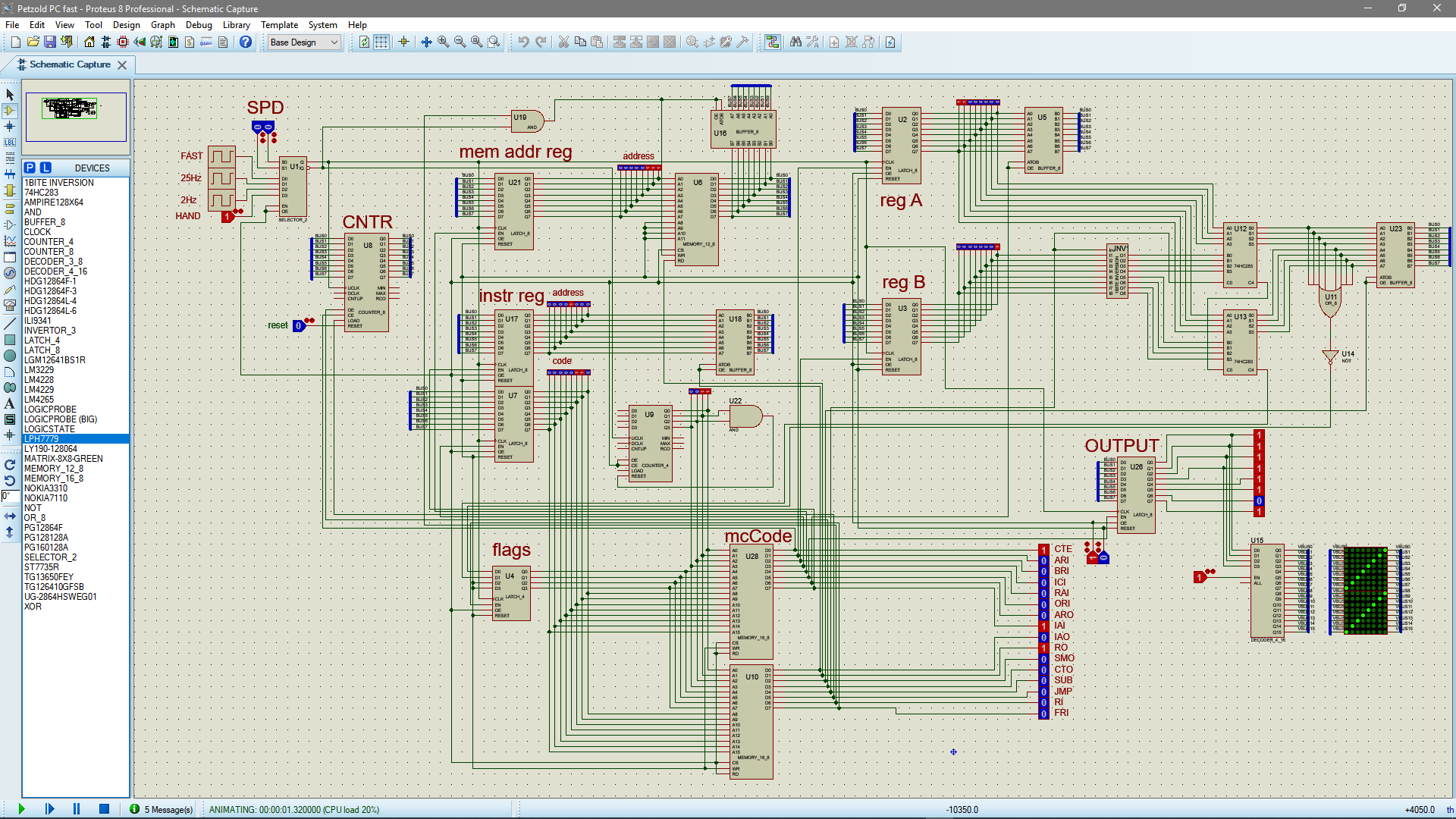Viewport: 1456px width, 819px height.
Task: Close the Schematic Capture tab
Action: [x=121, y=65]
